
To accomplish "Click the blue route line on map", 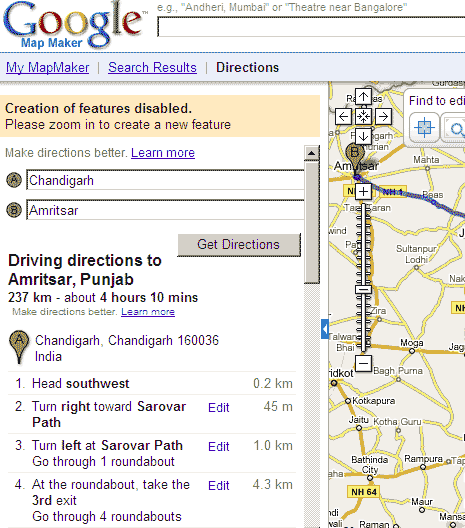I will [434, 202].
